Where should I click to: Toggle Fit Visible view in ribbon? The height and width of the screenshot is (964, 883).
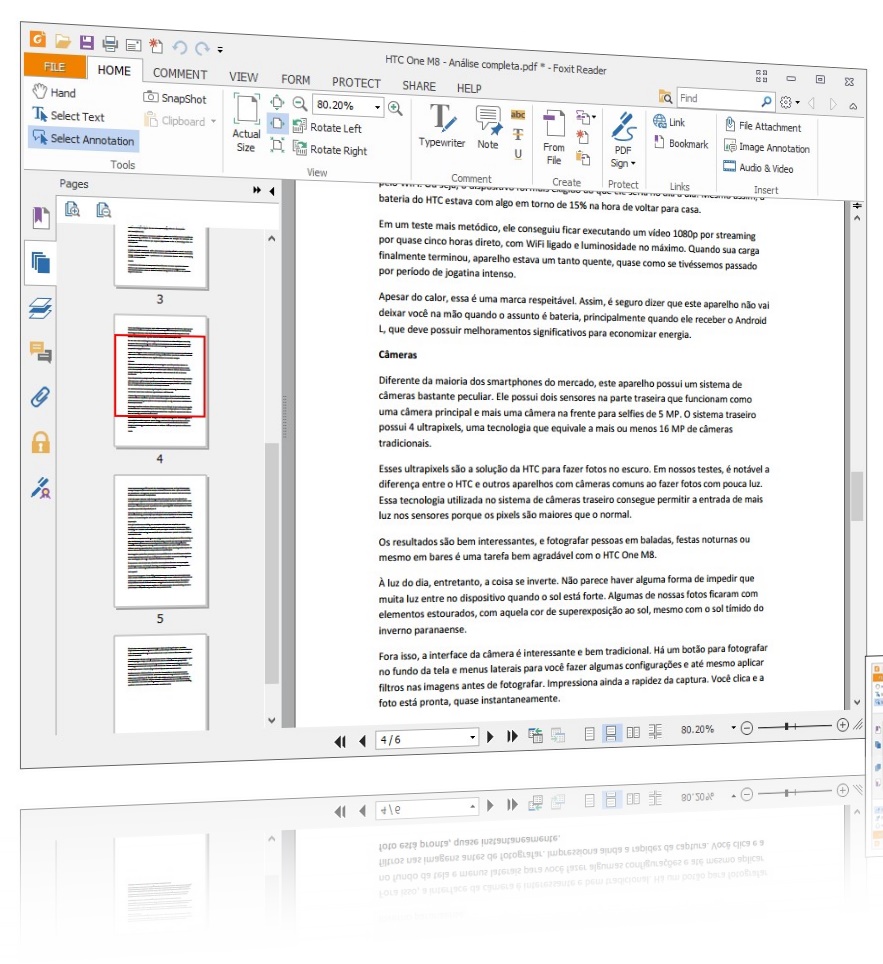click(278, 145)
